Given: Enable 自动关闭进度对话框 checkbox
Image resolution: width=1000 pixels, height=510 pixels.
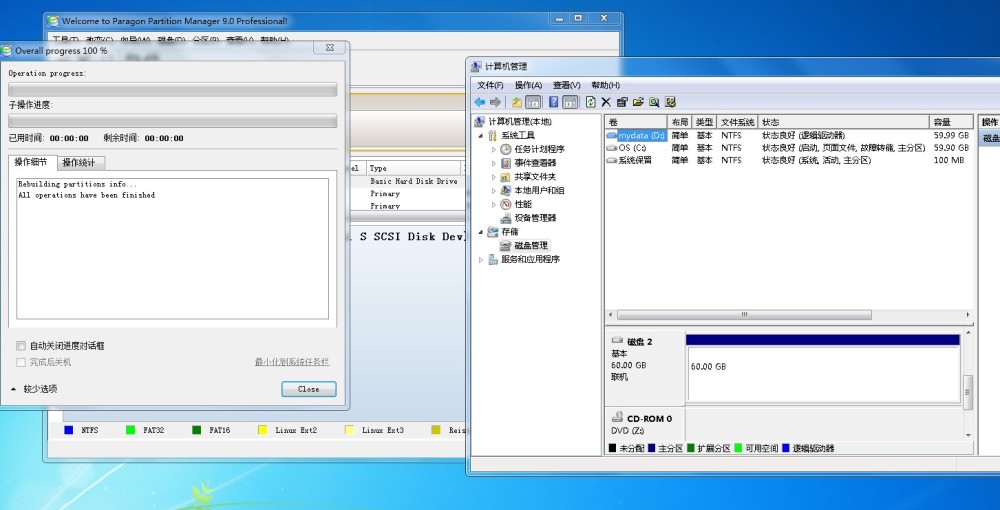Looking at the screenshot, I should tap(21, 346).
